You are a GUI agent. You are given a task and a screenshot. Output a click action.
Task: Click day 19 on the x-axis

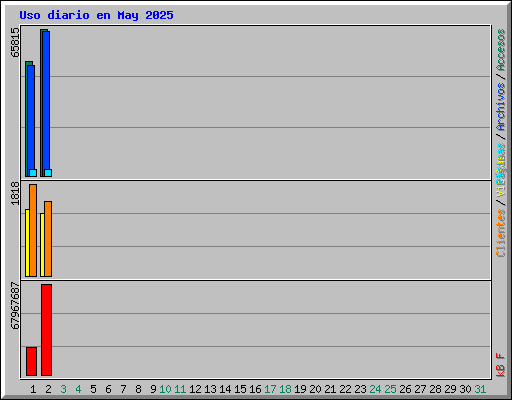(x=300, y=389)
